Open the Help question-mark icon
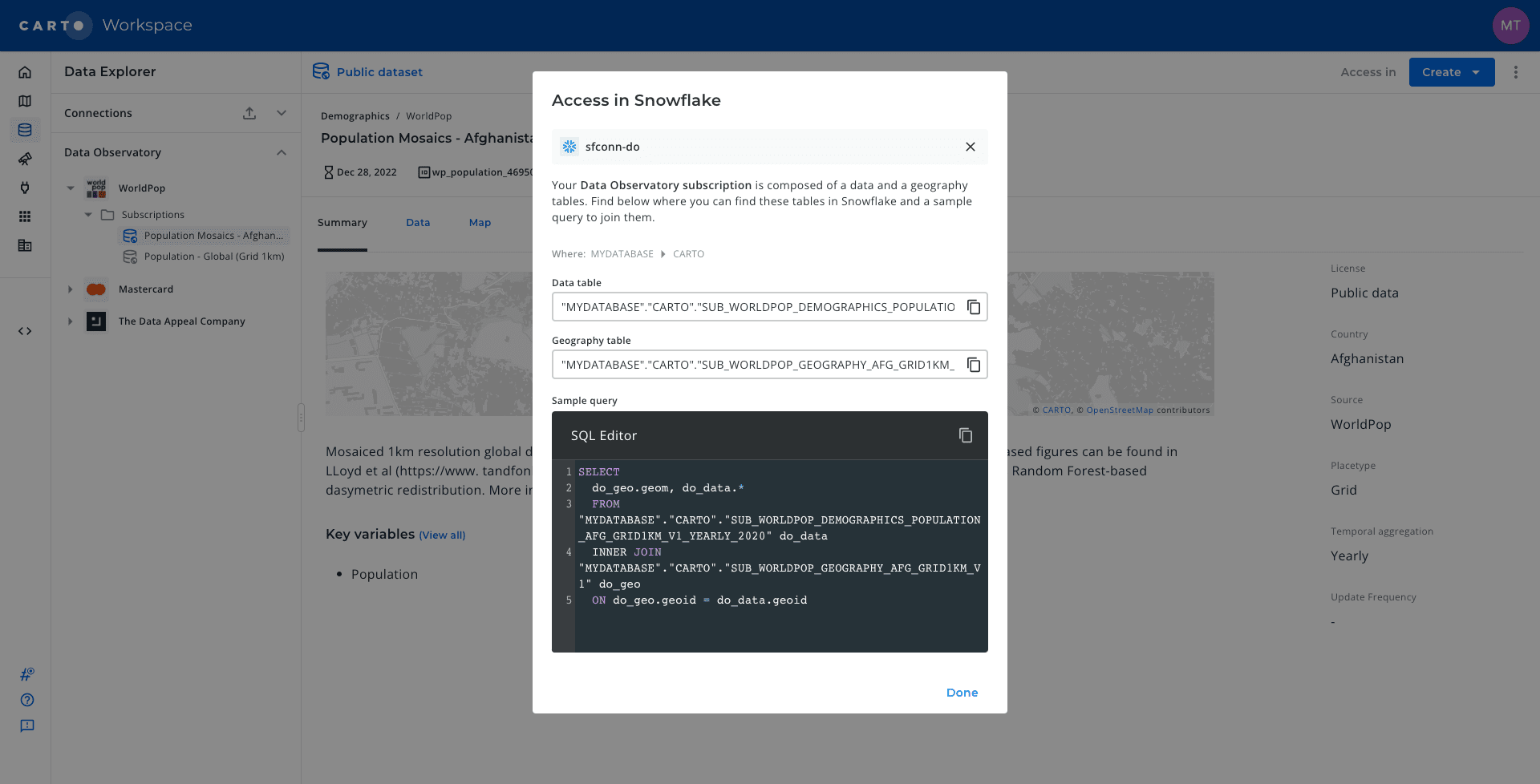Image resolution: width=1540 pixels, height=784 pixels. pos(26,700)
